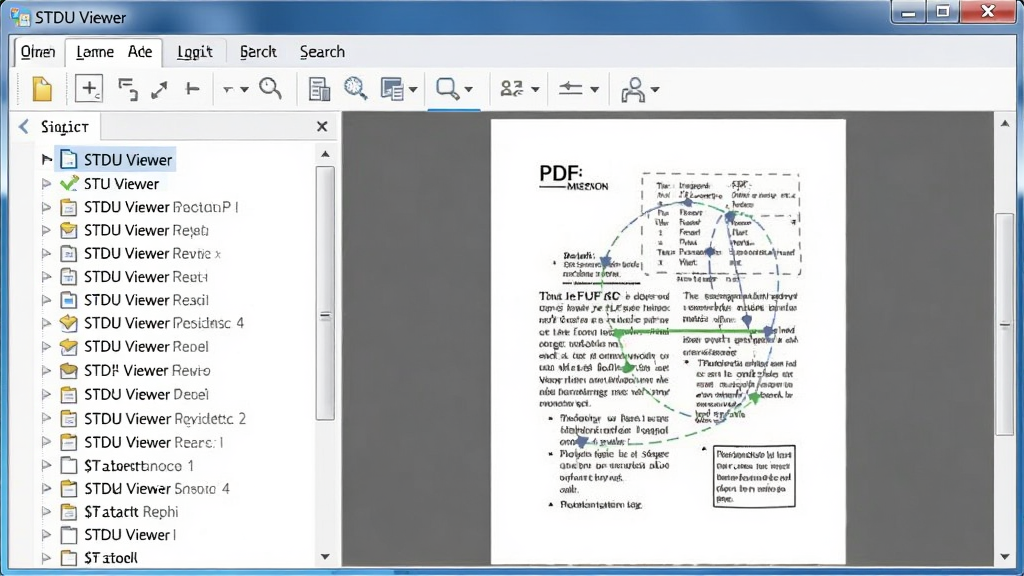Screen dimensions: 1024x576
Task: Click the yellow open-file icon
Action: point(42,89)
